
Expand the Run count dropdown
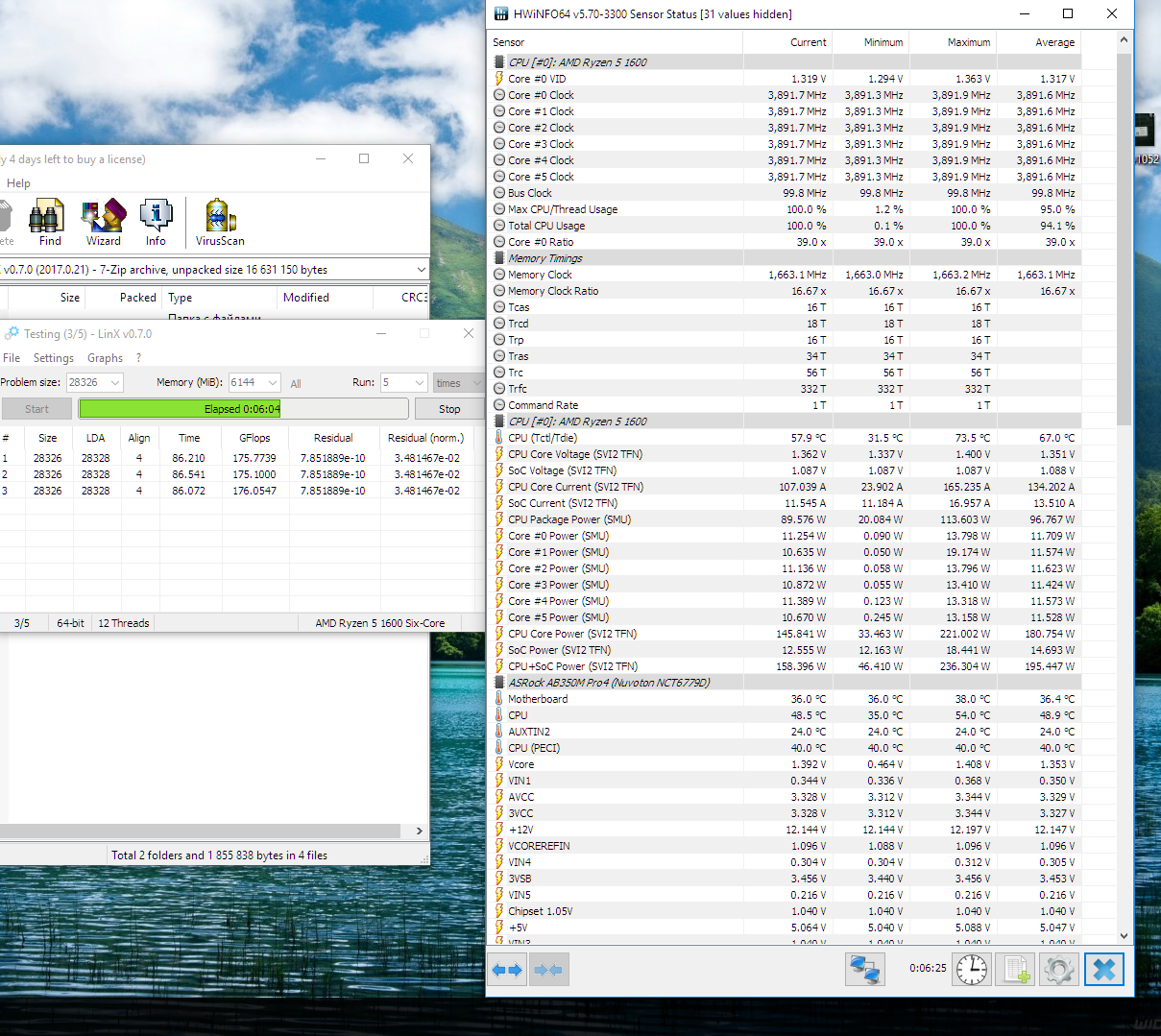tap(419, 382)
